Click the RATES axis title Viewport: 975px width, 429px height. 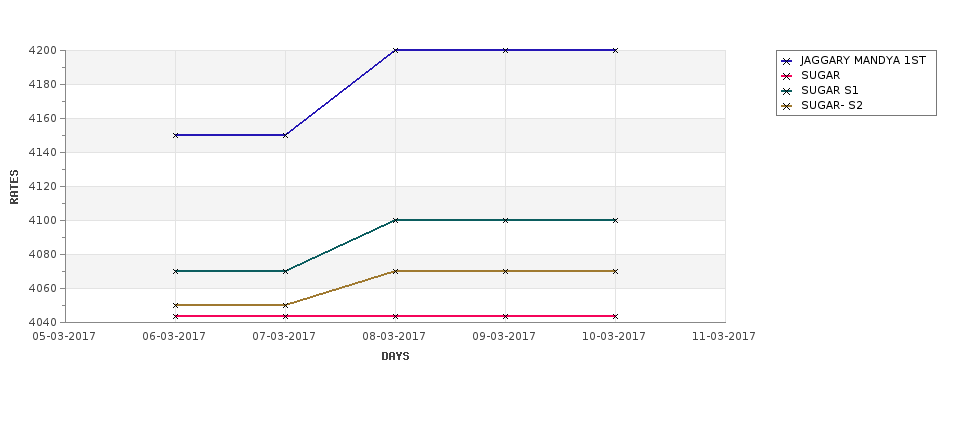[x=14, y=187]
